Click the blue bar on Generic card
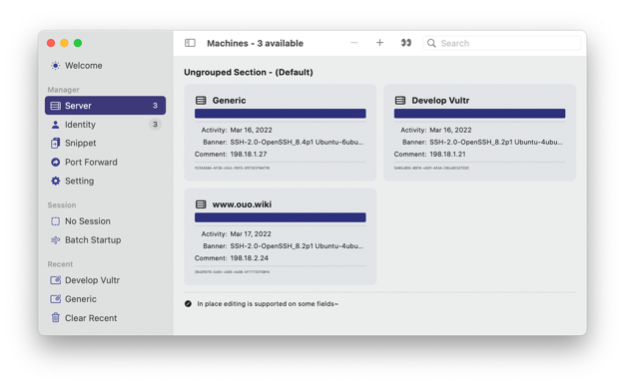 tap(280, 114)
